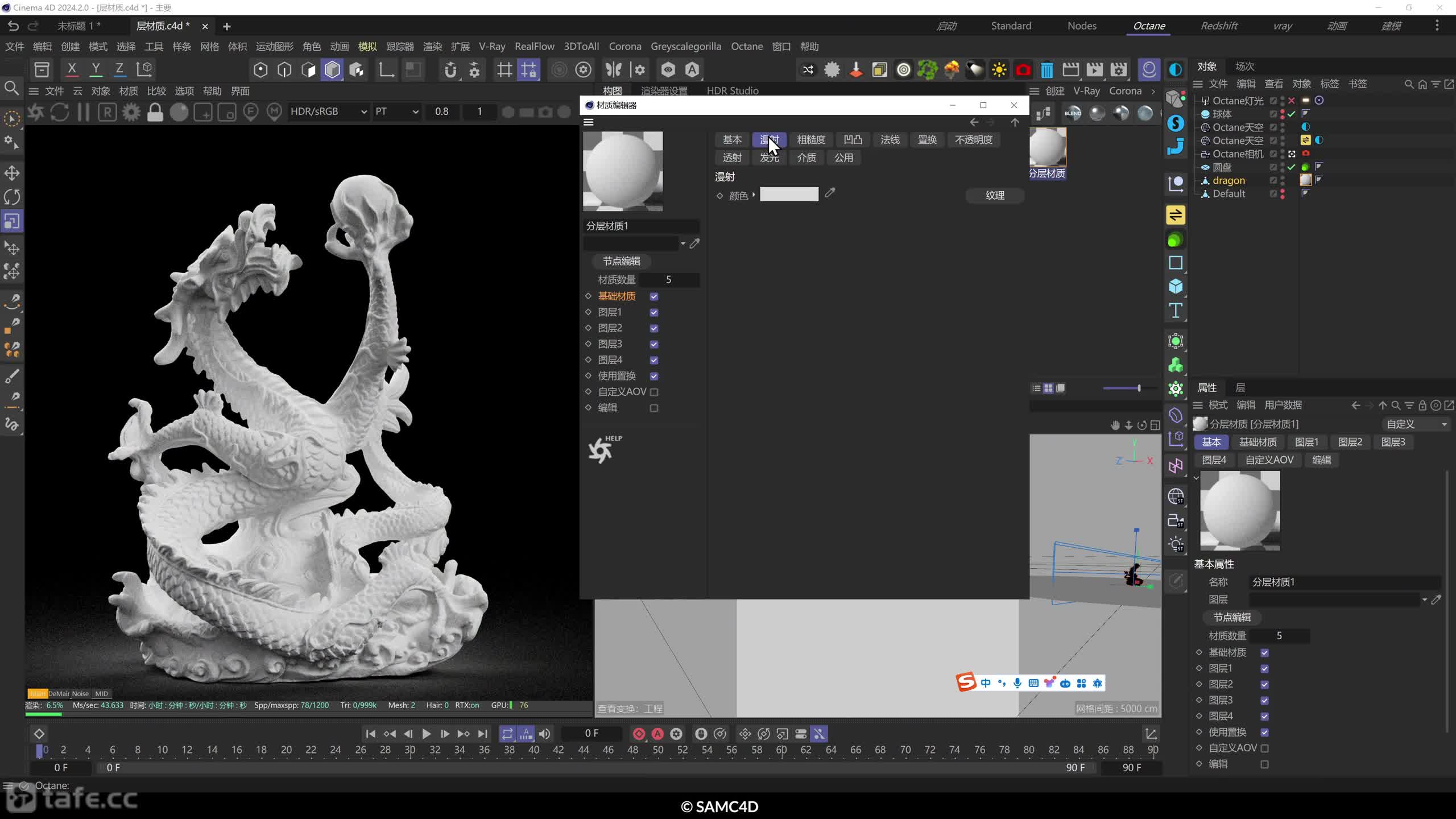Toggle the Octane lock resolution padlock icon
The width and height of the screenshot is (1456, 819).
[x=155, y=112]
